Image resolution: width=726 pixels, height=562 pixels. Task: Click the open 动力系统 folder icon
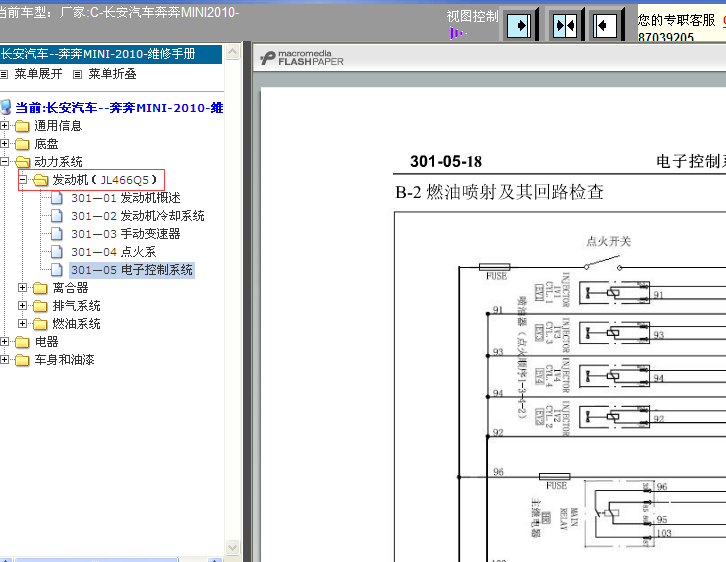(22, 162)
